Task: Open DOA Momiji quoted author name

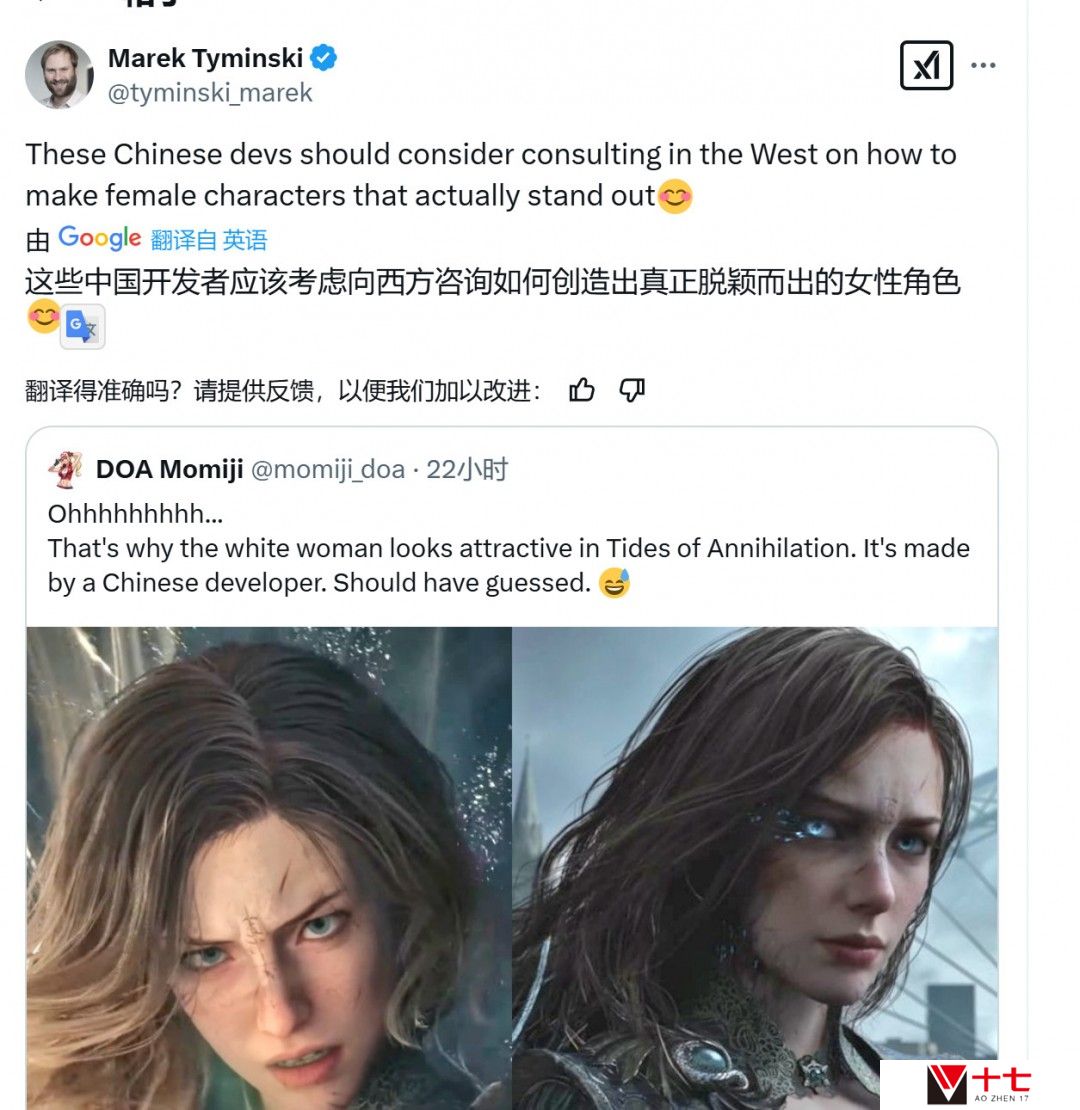Action: click(x=170, y=469)
